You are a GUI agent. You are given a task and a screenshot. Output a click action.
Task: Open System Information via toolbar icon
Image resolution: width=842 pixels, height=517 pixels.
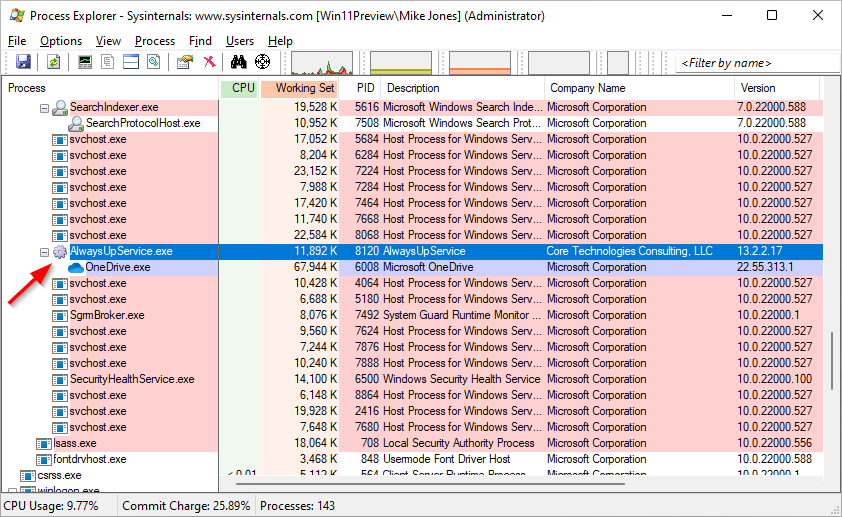tap(85, 62)
